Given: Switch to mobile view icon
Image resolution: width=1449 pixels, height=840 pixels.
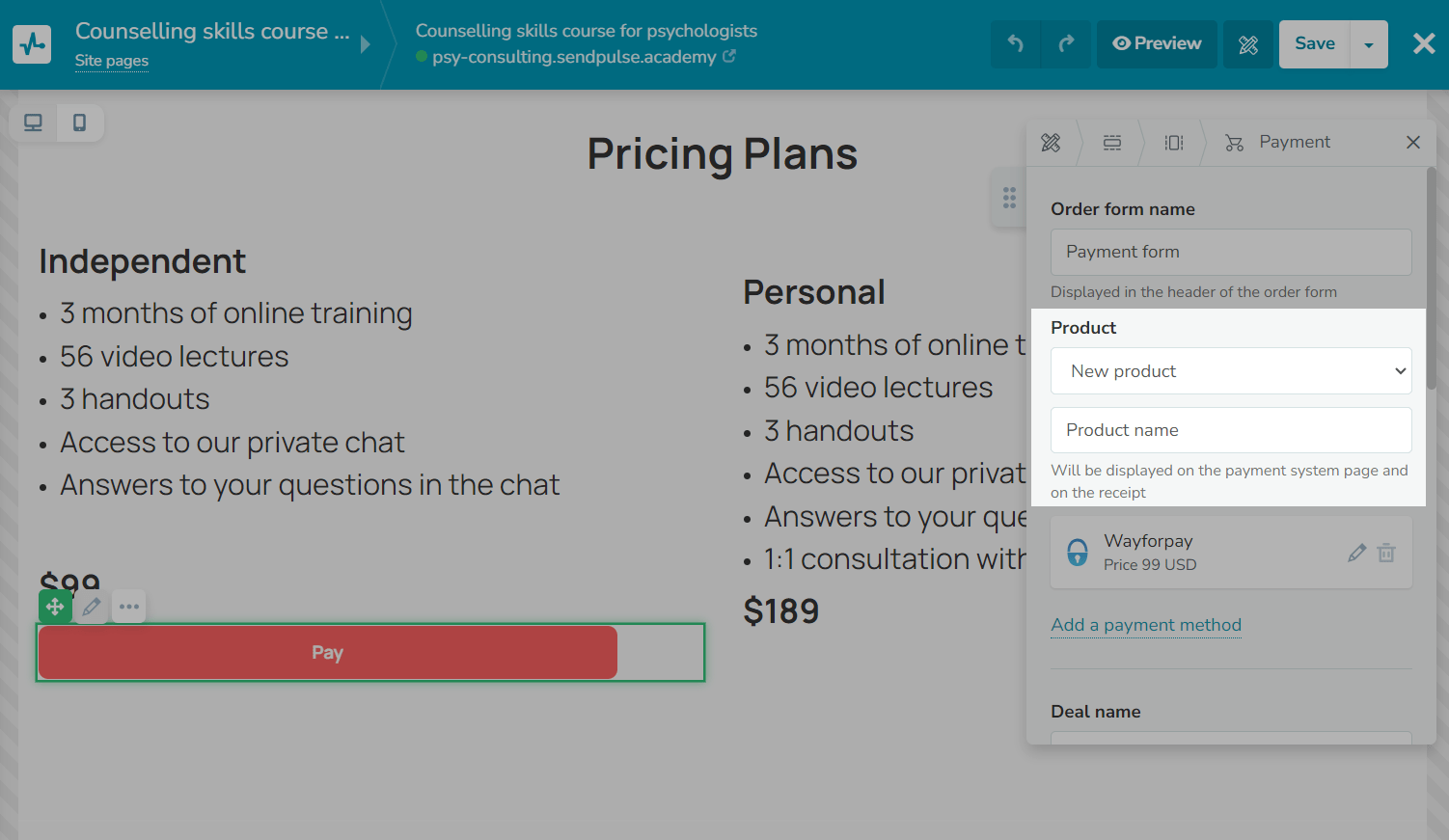Looking at the screenshot, I should coord(80,122).
